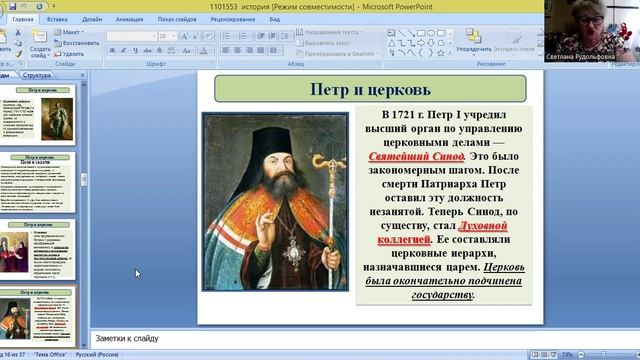Click the zoom slider in status bar
640x360 pixels.
[x=604, y=355]
